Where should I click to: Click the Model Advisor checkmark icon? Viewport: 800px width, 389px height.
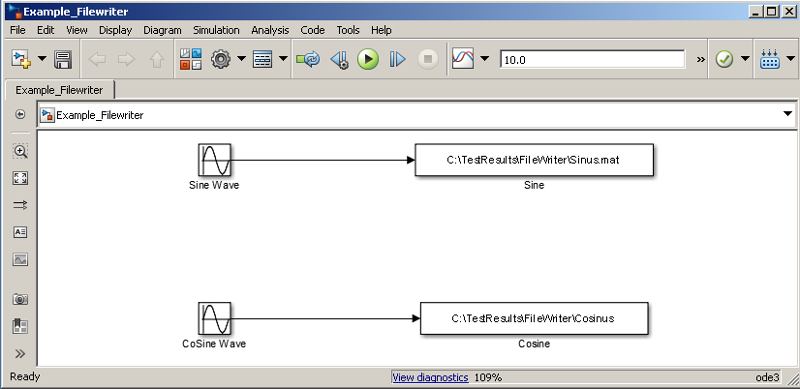pyautogui.click(x=724, y=60)
